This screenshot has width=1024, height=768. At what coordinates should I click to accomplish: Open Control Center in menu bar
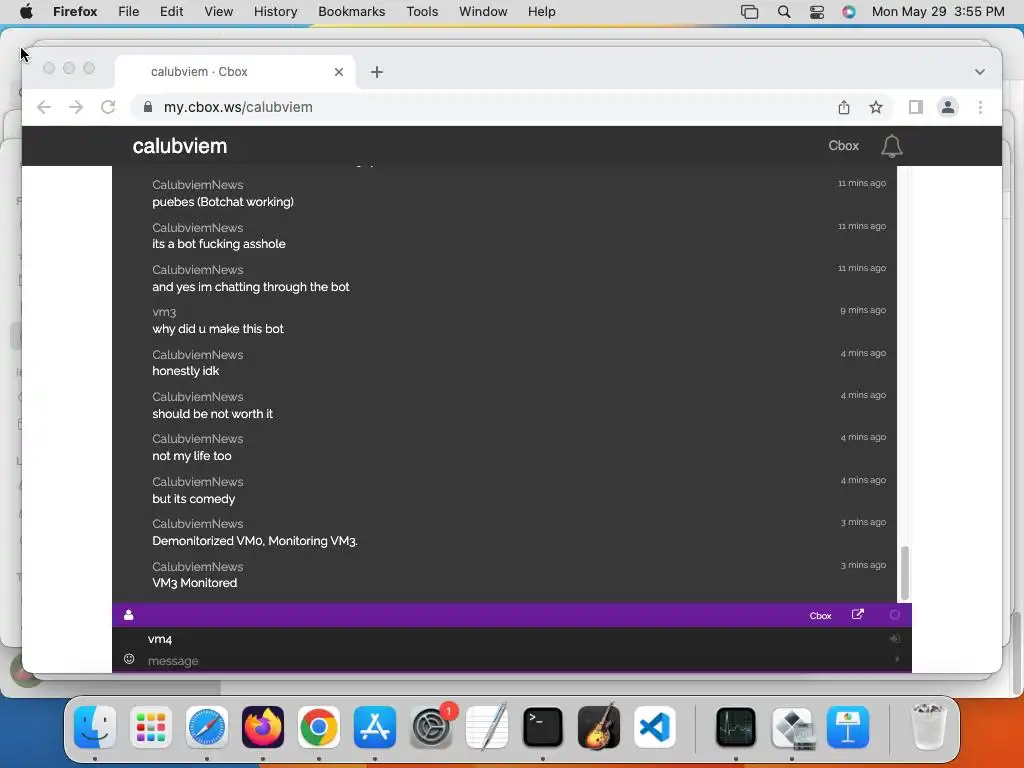point(816,12)
